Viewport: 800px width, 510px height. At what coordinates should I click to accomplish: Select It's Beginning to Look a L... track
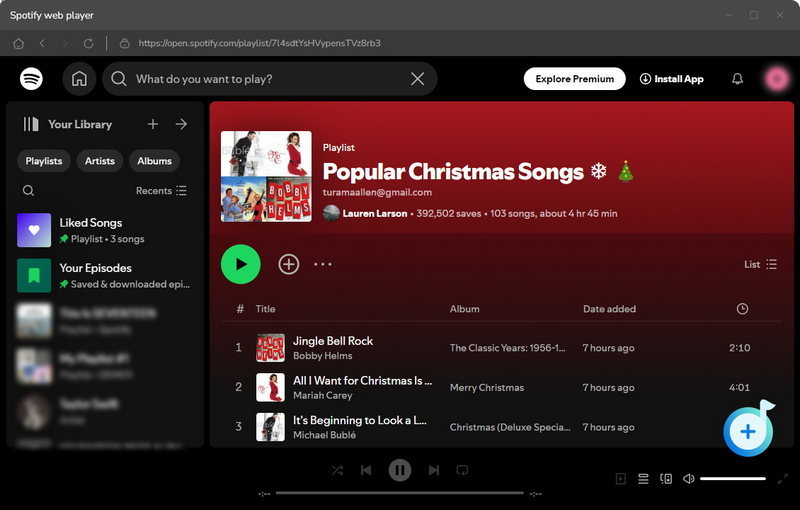pyautogui.click(x=360, y=421)
